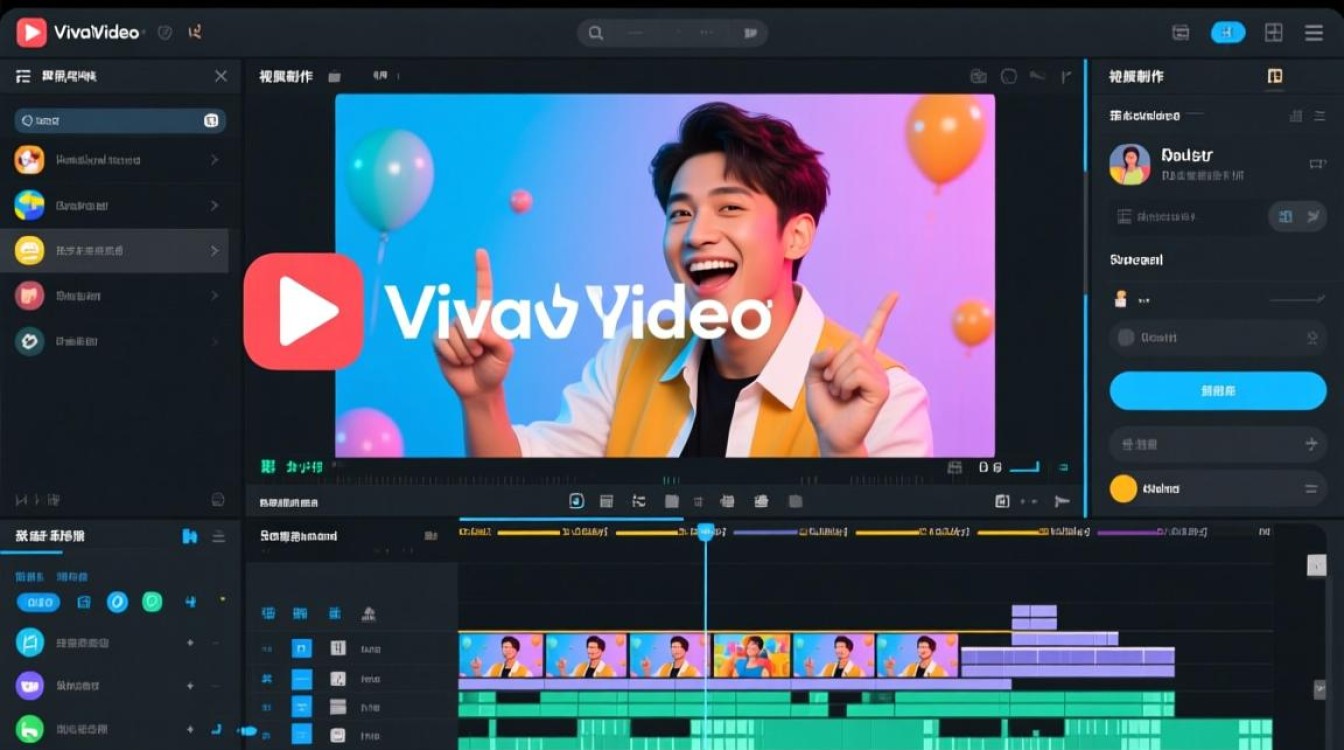Expand the right panel row with the plus icon
The image size is (1344, 750).
tap(1218, 443)
